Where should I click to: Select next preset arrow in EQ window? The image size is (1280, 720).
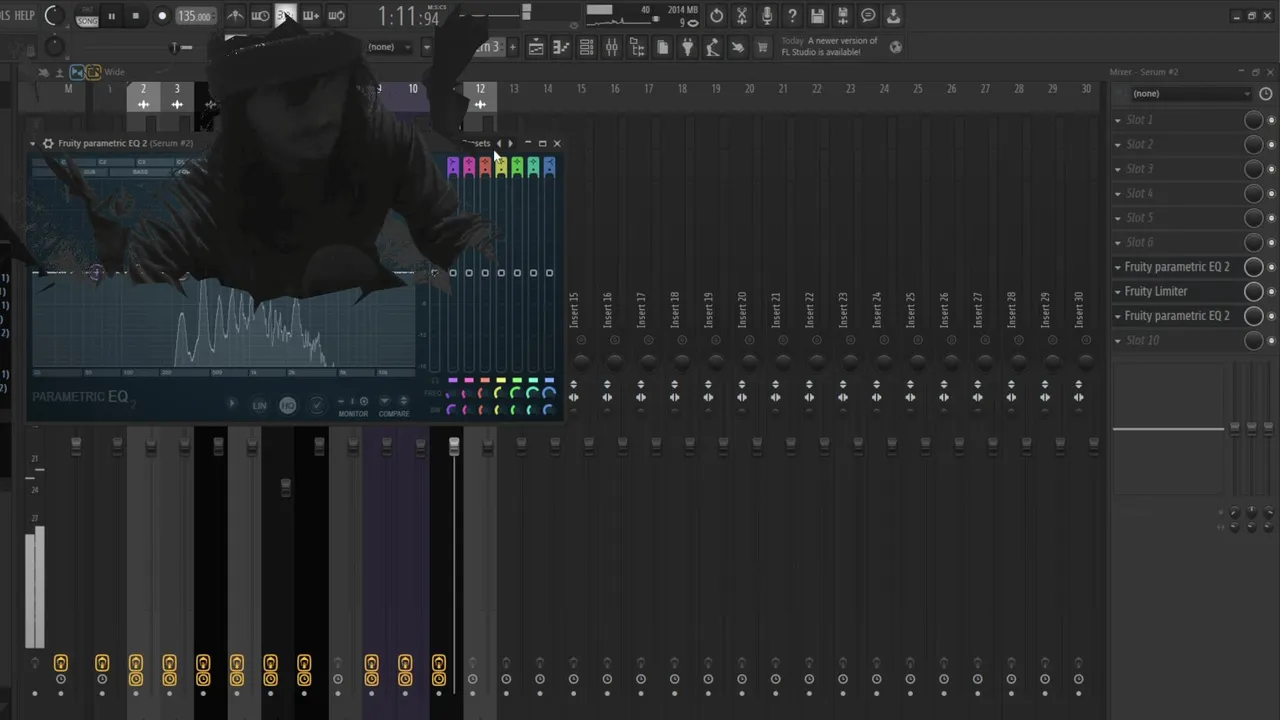(x=511, y=143)
